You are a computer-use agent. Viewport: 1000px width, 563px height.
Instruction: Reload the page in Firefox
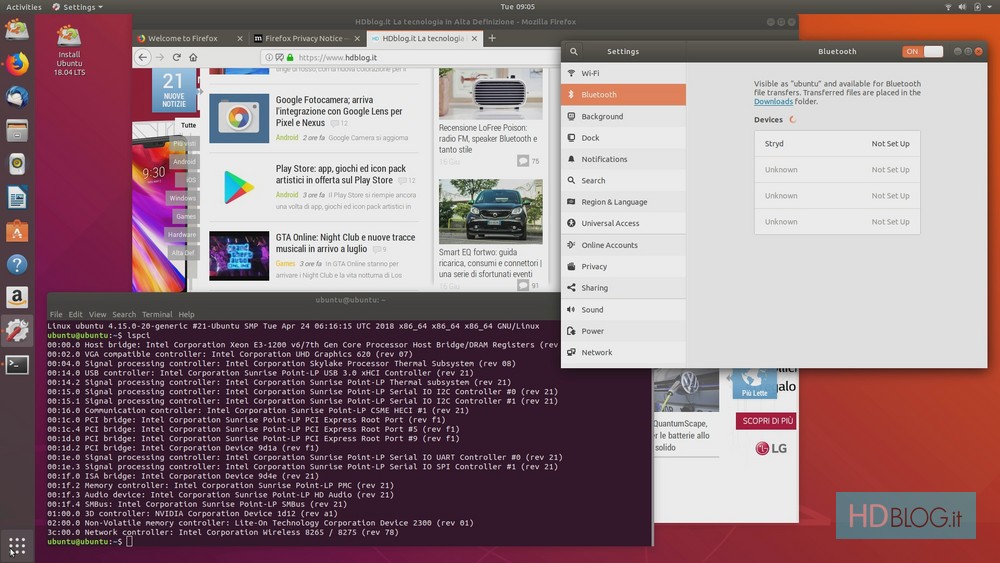[177, 58]
